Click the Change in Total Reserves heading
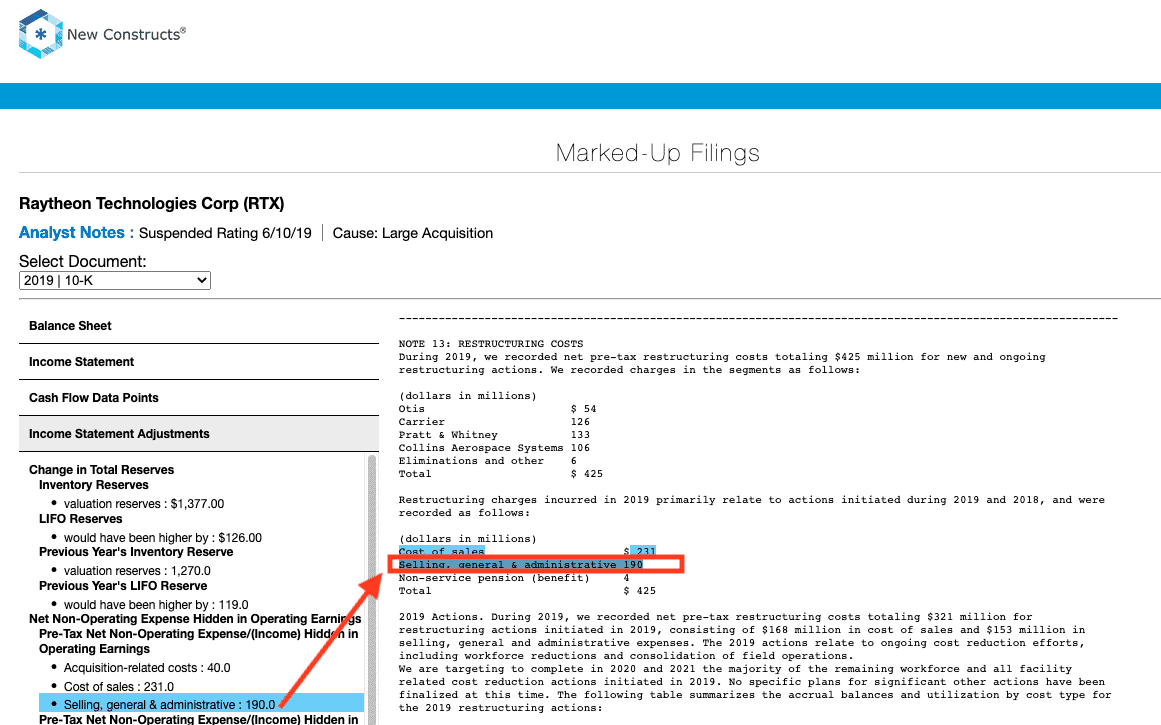The height and width of the screenshot is (725, 1161). click(101, 470)
